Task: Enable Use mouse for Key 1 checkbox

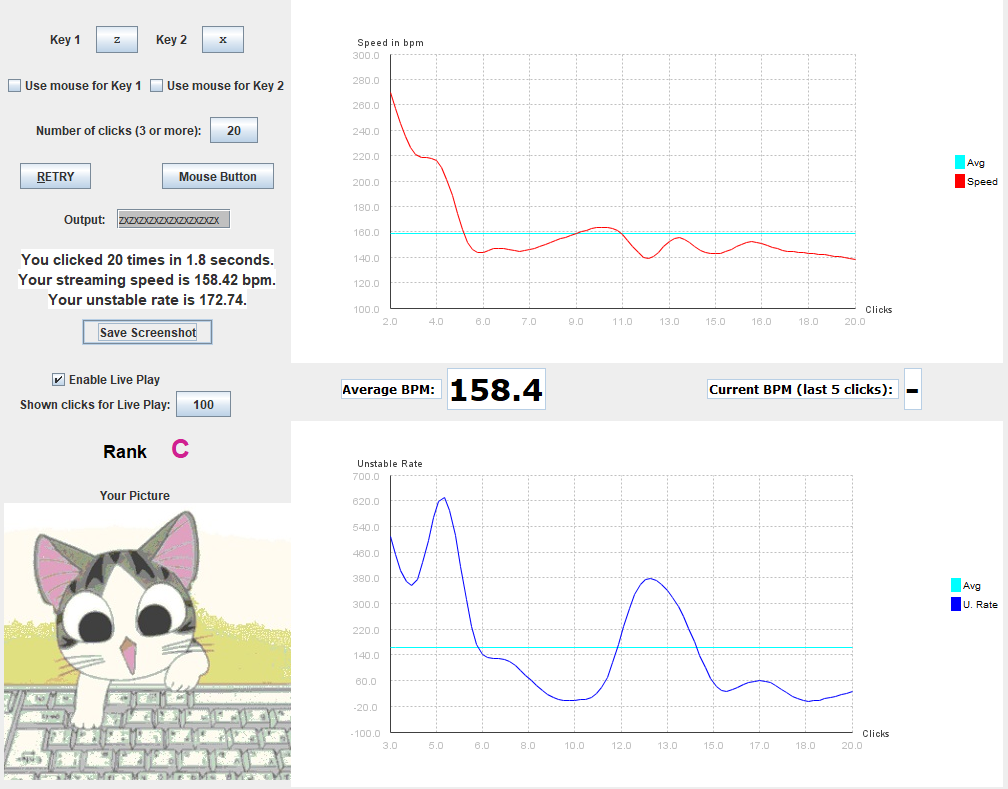Action: pos(14,86)
